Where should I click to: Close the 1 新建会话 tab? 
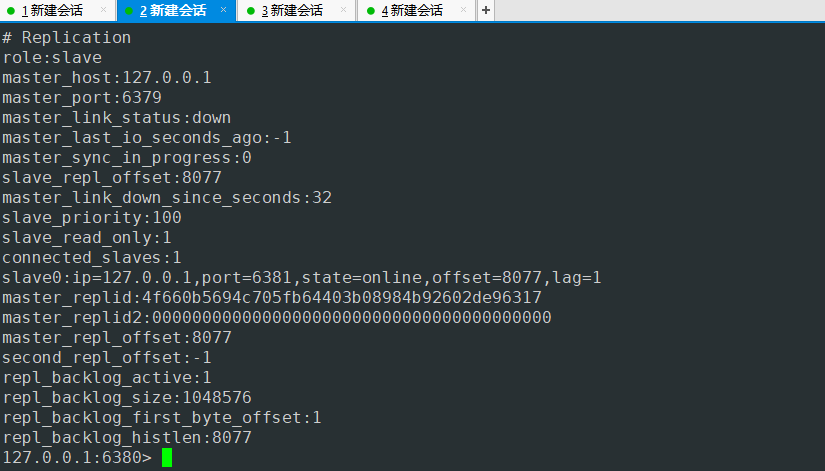pos(103,10)
